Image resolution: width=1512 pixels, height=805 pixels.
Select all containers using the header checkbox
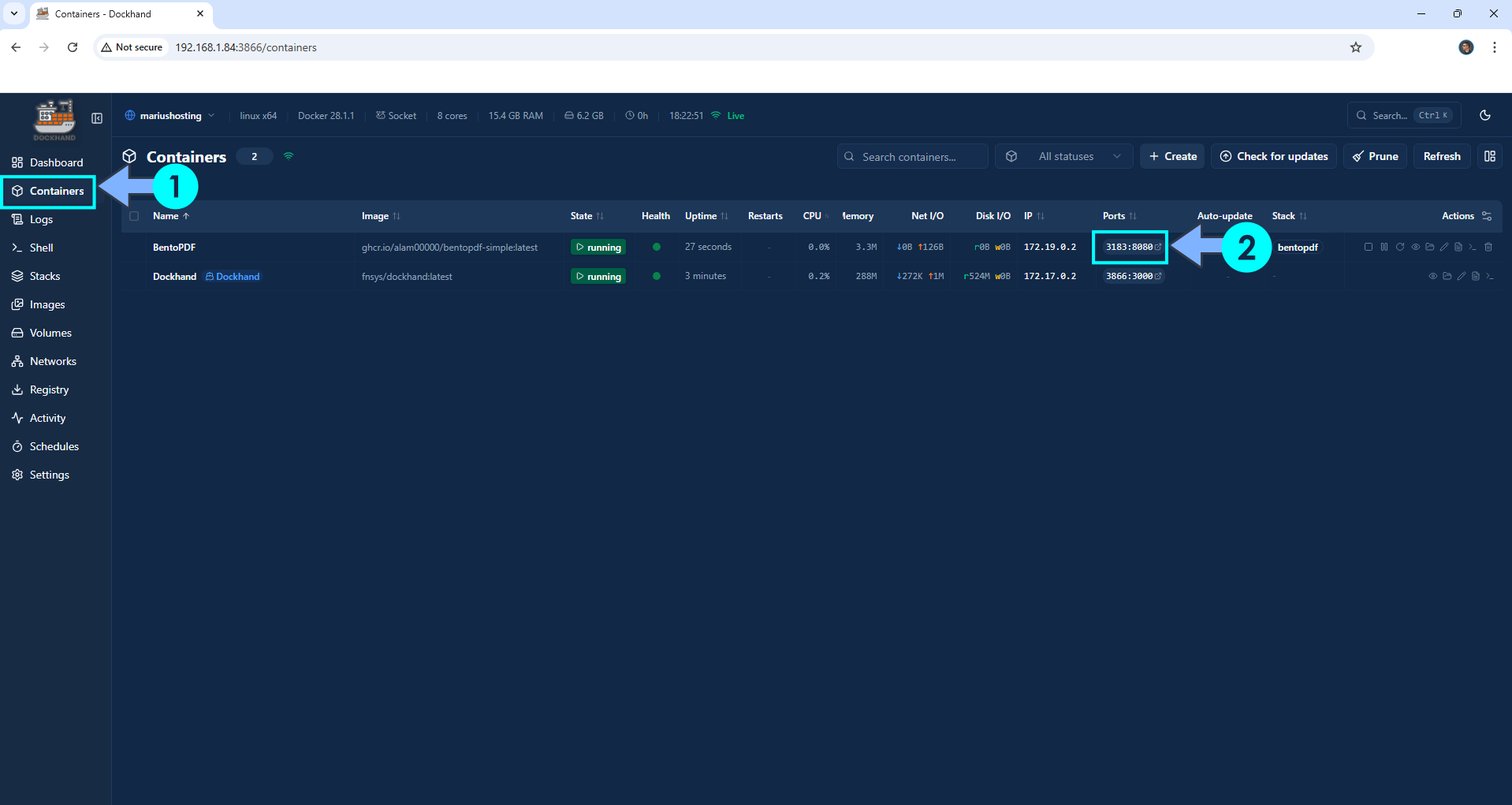pos(134,215)
